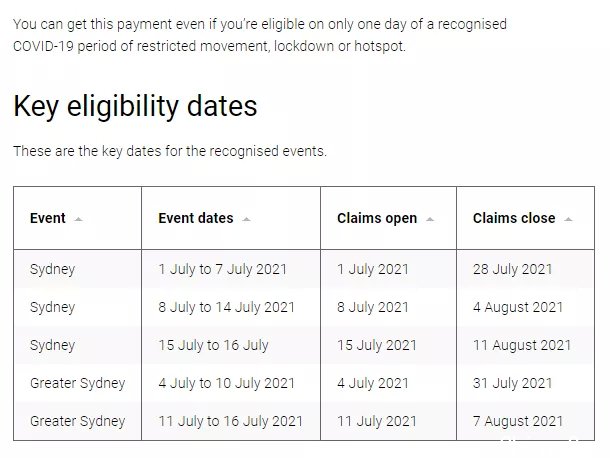Click the 7 August 2021 claims close cell
Viewport: 610px width, 458px height.
(526, 421)
